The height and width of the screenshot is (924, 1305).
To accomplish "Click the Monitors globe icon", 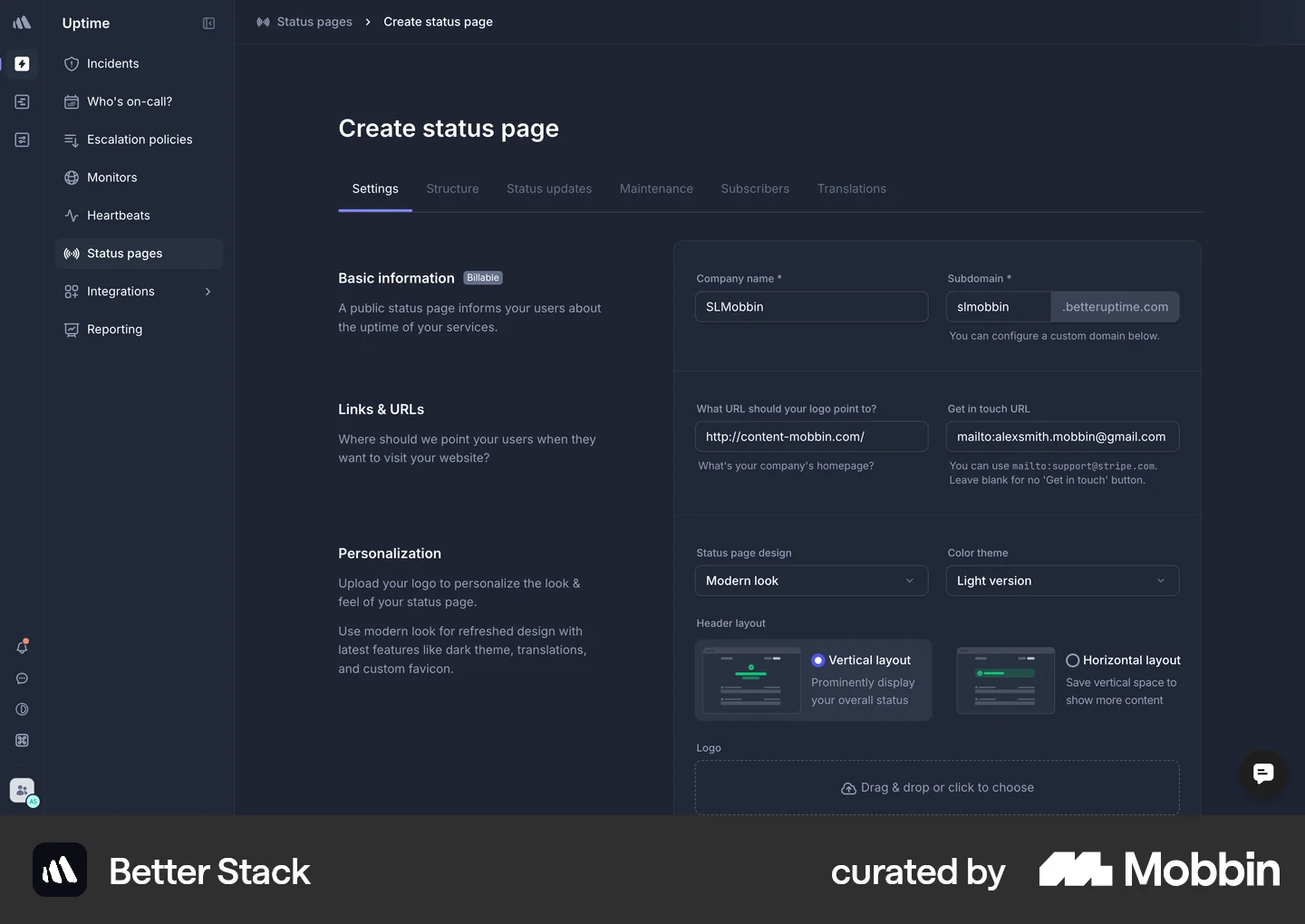I will [x=72, y=178].
